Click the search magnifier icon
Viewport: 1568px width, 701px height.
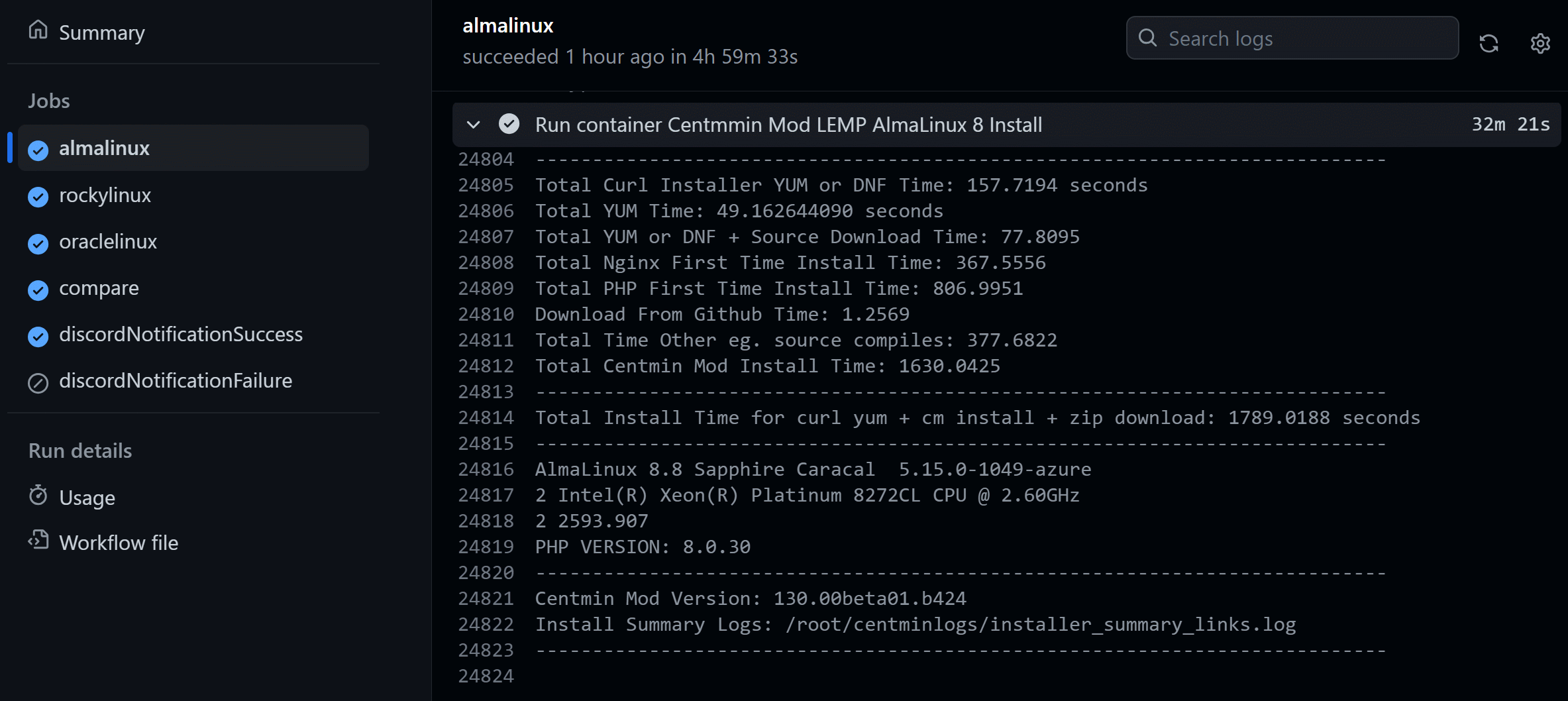(x=1147, y=38)
